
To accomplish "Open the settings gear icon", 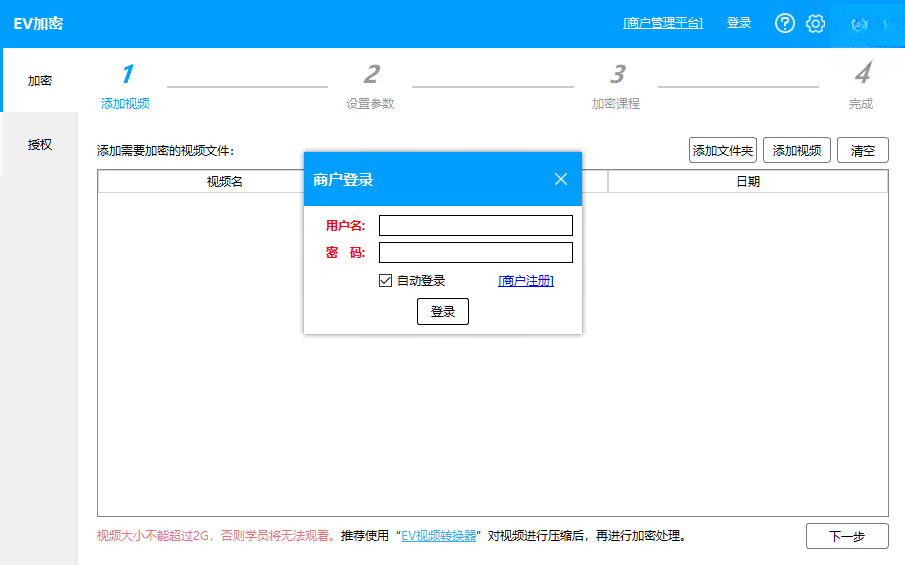I will (815, 23).
